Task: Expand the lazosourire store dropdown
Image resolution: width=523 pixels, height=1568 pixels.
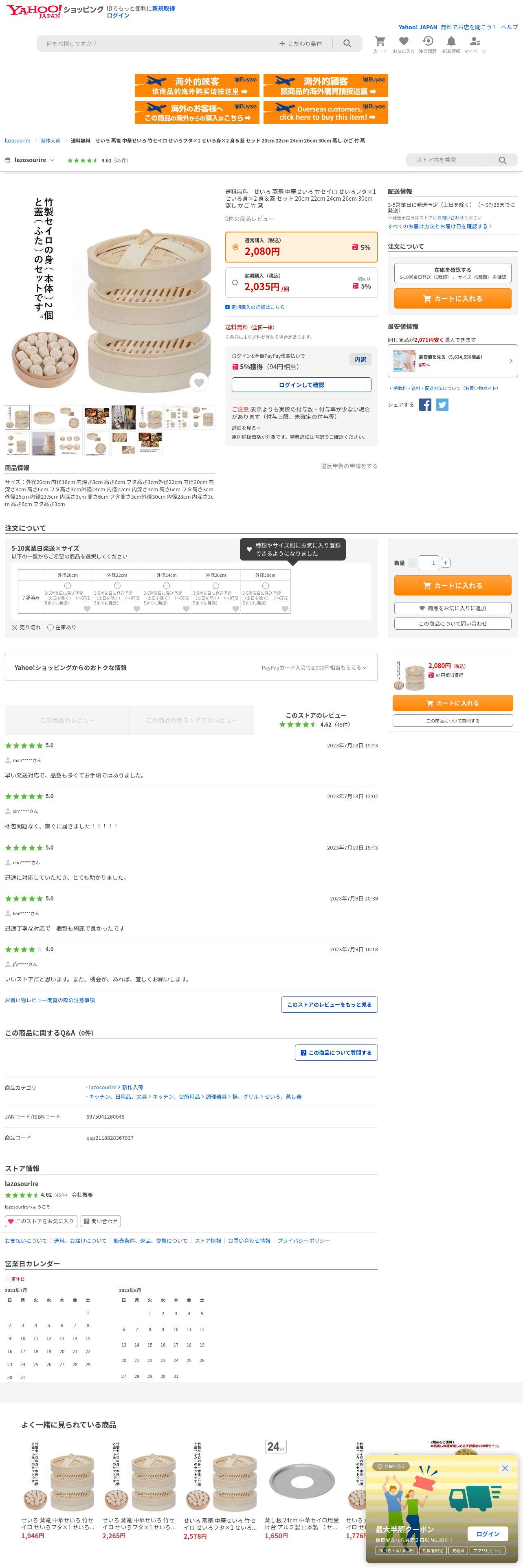Action: coord(30,160)
